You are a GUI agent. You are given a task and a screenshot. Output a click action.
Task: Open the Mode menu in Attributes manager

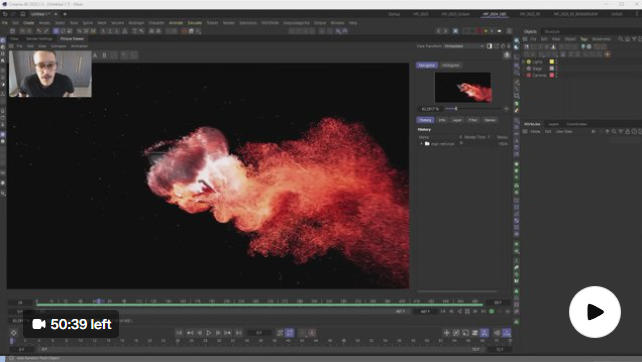(x=536, y=131)
